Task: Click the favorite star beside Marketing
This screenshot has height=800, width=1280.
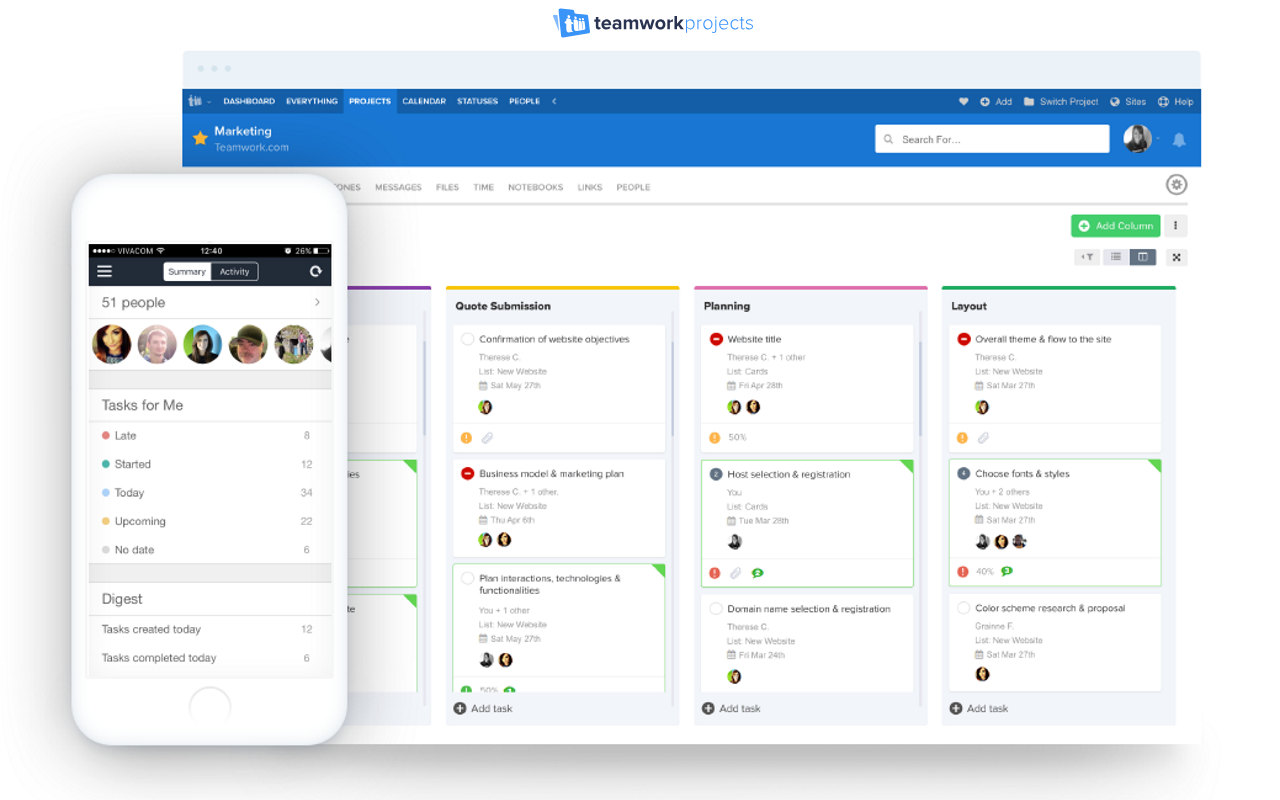Action: 200,138
